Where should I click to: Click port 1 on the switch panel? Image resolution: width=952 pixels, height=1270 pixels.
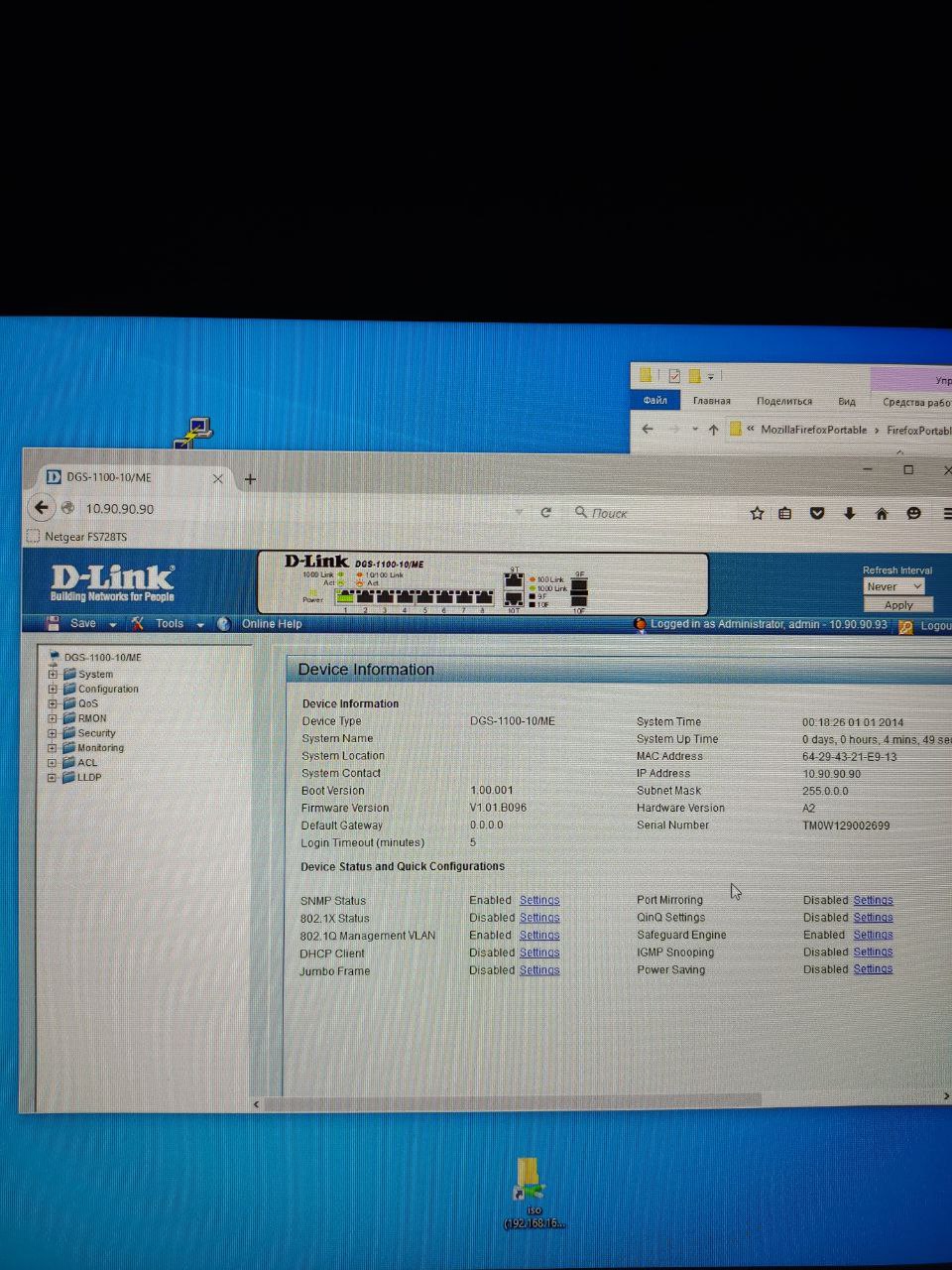tap(345, 596)
